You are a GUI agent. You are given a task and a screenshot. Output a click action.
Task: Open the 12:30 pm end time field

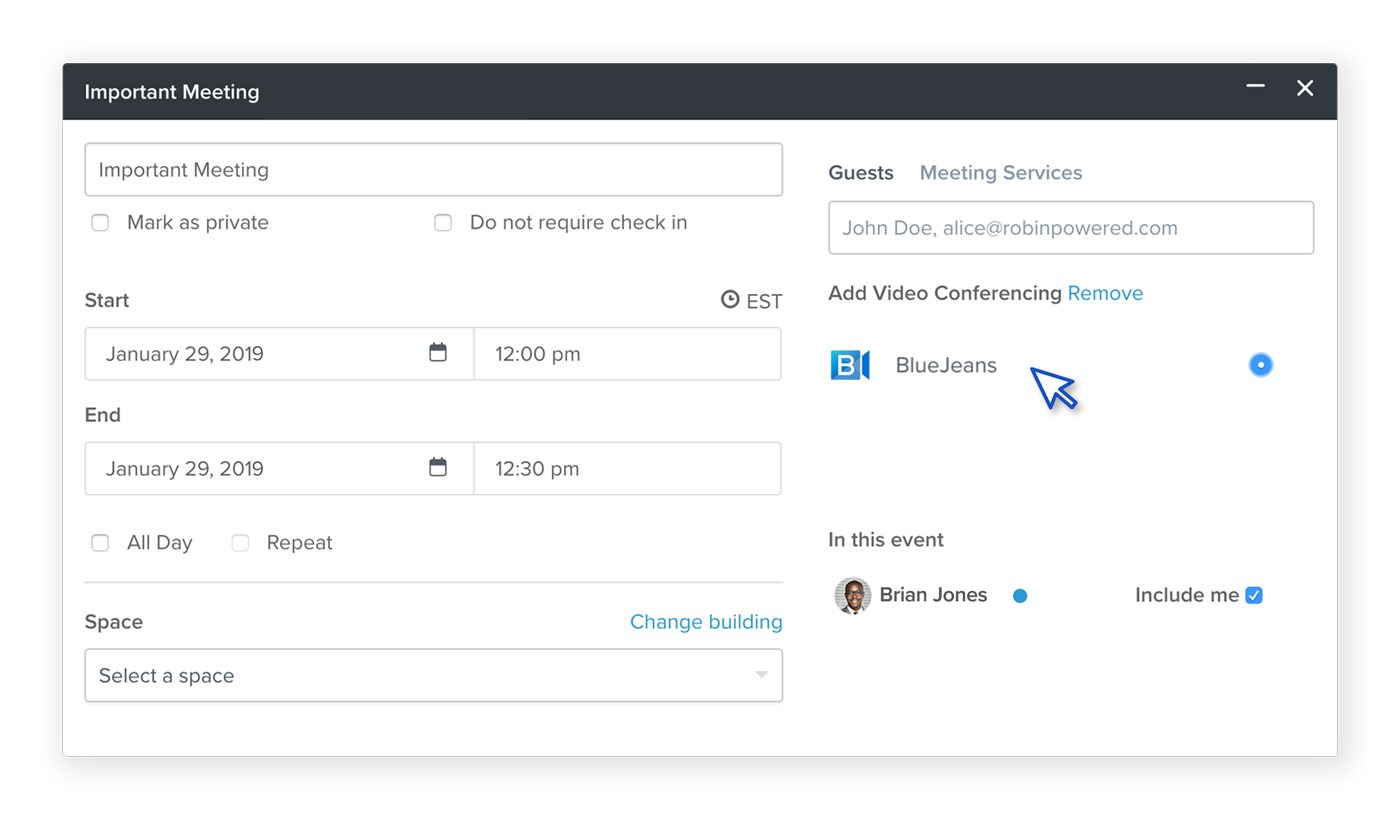click(628, 469)
